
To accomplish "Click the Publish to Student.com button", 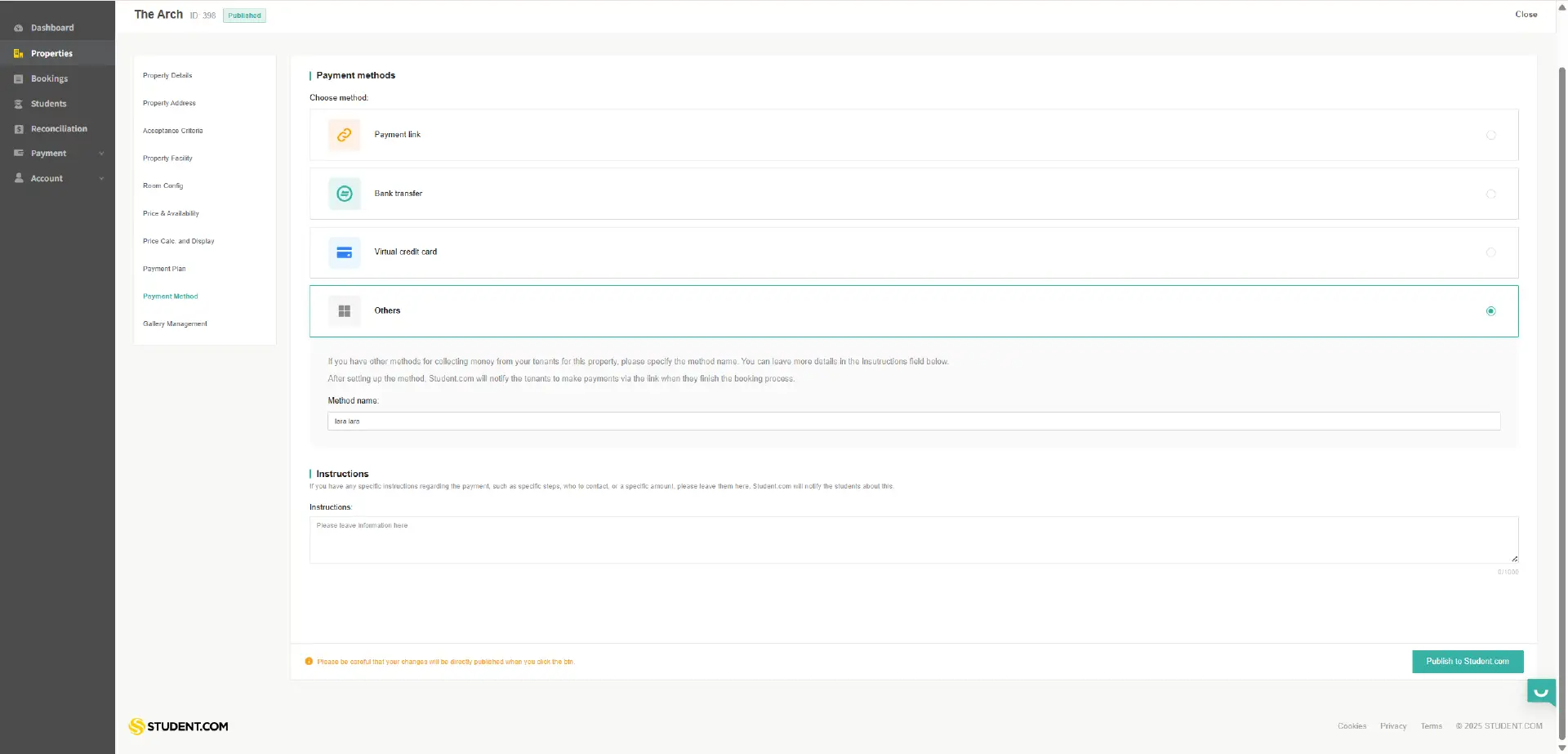I will [1467, 661].
